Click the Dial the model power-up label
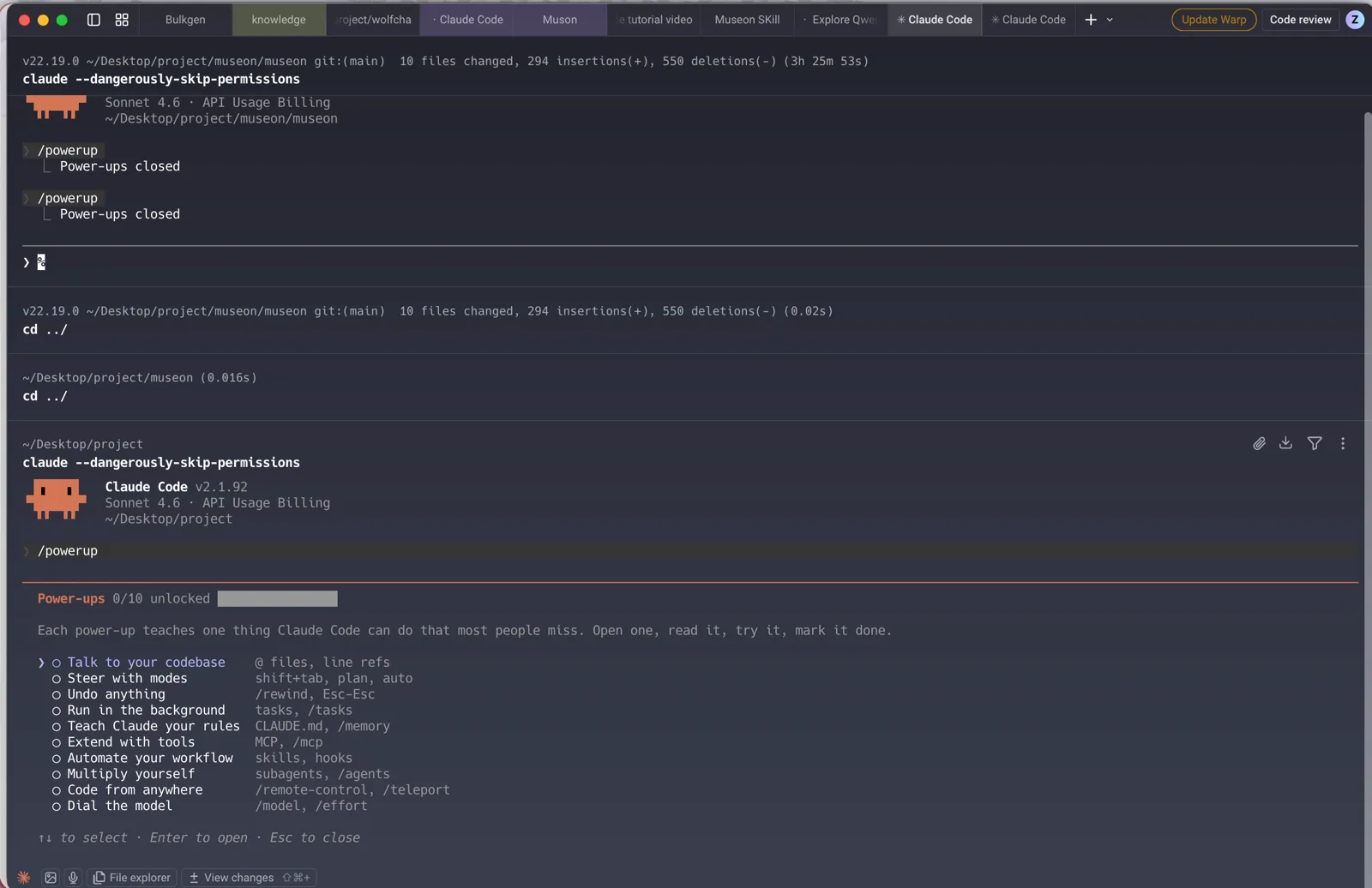The height and width of the screenshot is (888, 1372). click(120, 806)
